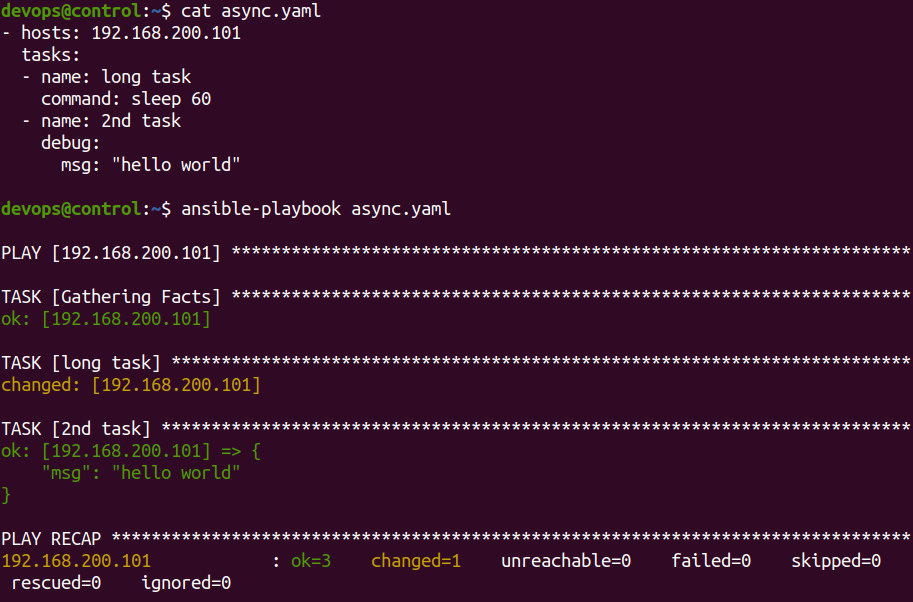Click the 'PLAY RECAP' header
The height and width of the screenshot is (602, 913).
click(51, 539)
